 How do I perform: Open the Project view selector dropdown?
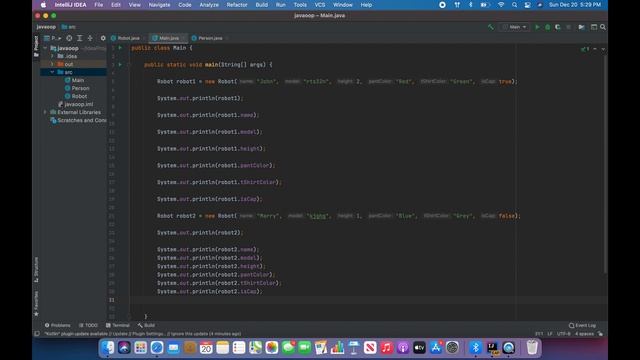(53, 38)
